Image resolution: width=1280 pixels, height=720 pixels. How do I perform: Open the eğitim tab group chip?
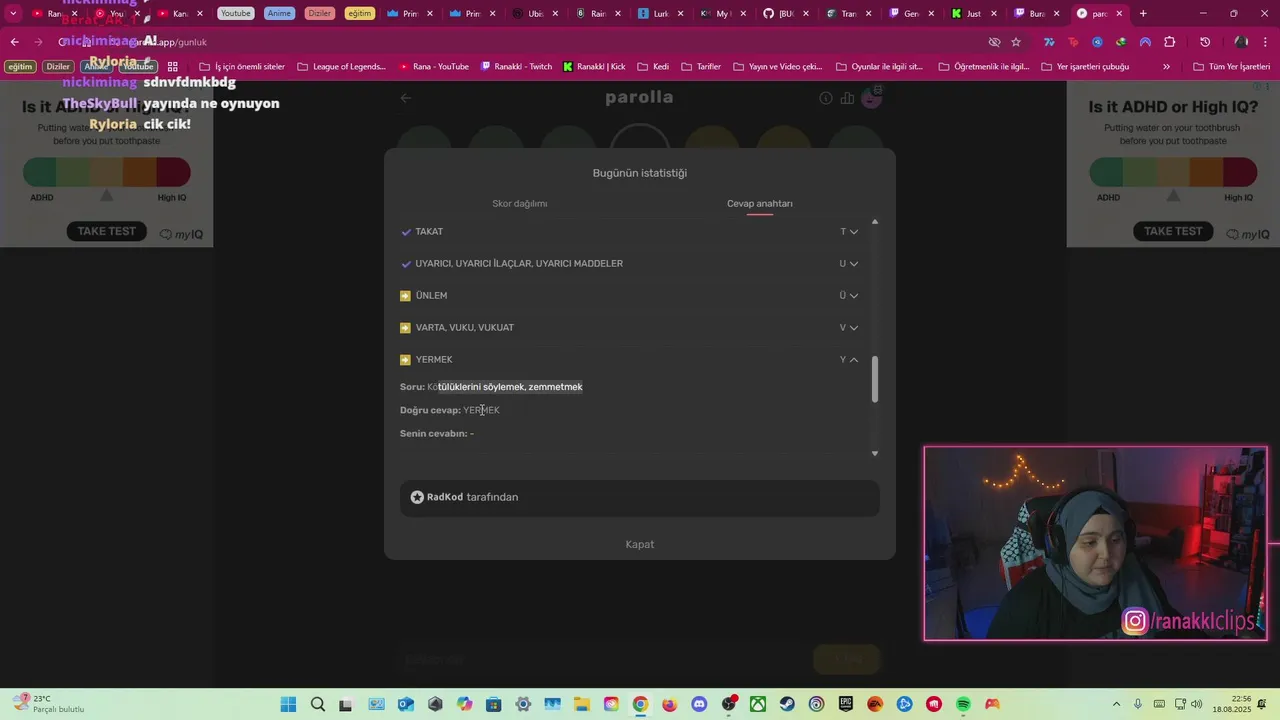click(x=359, y=14)
